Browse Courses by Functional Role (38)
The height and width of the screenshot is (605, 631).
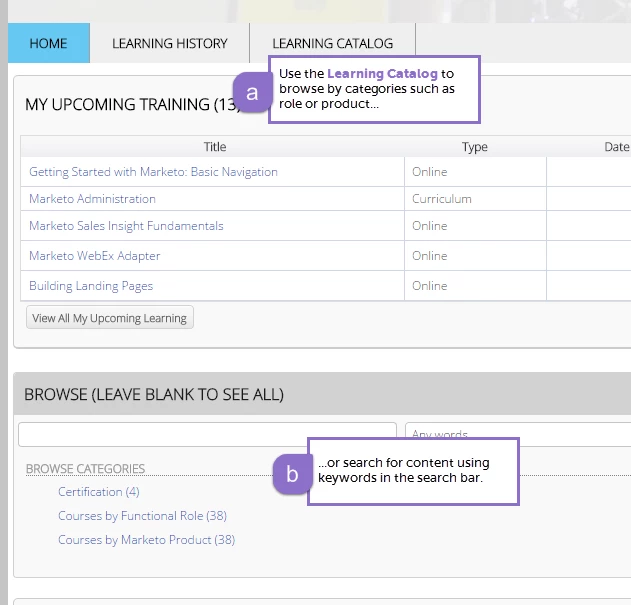point(142,516)
